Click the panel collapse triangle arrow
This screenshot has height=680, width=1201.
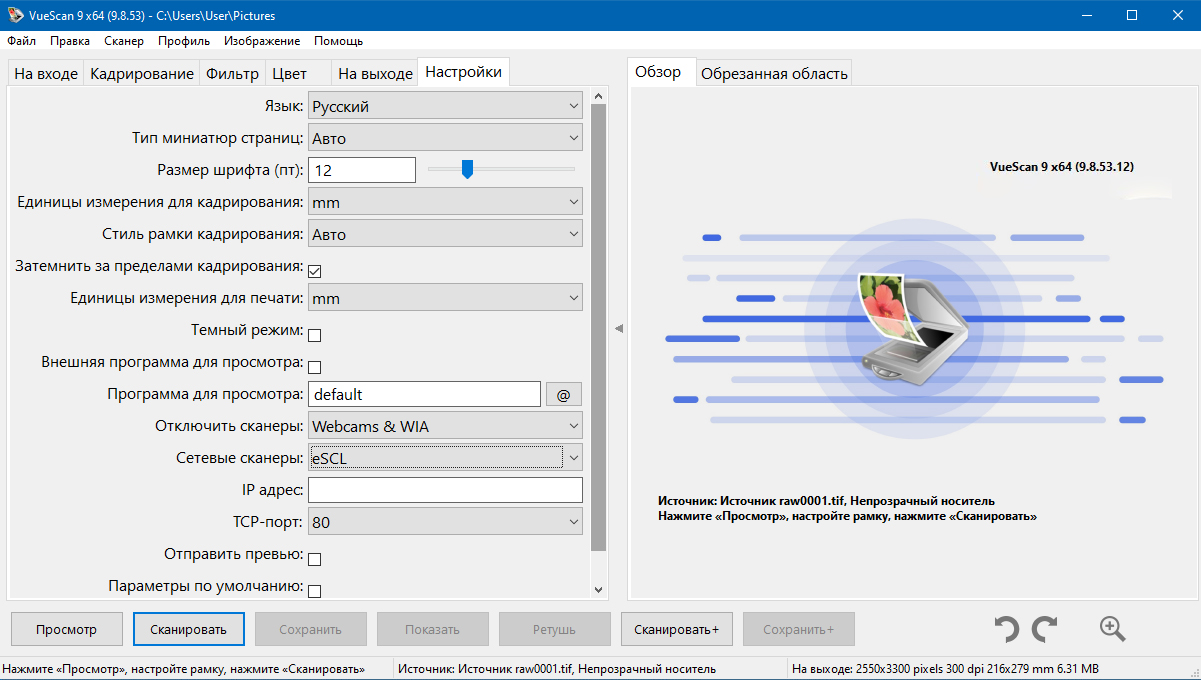click(619, 328)
